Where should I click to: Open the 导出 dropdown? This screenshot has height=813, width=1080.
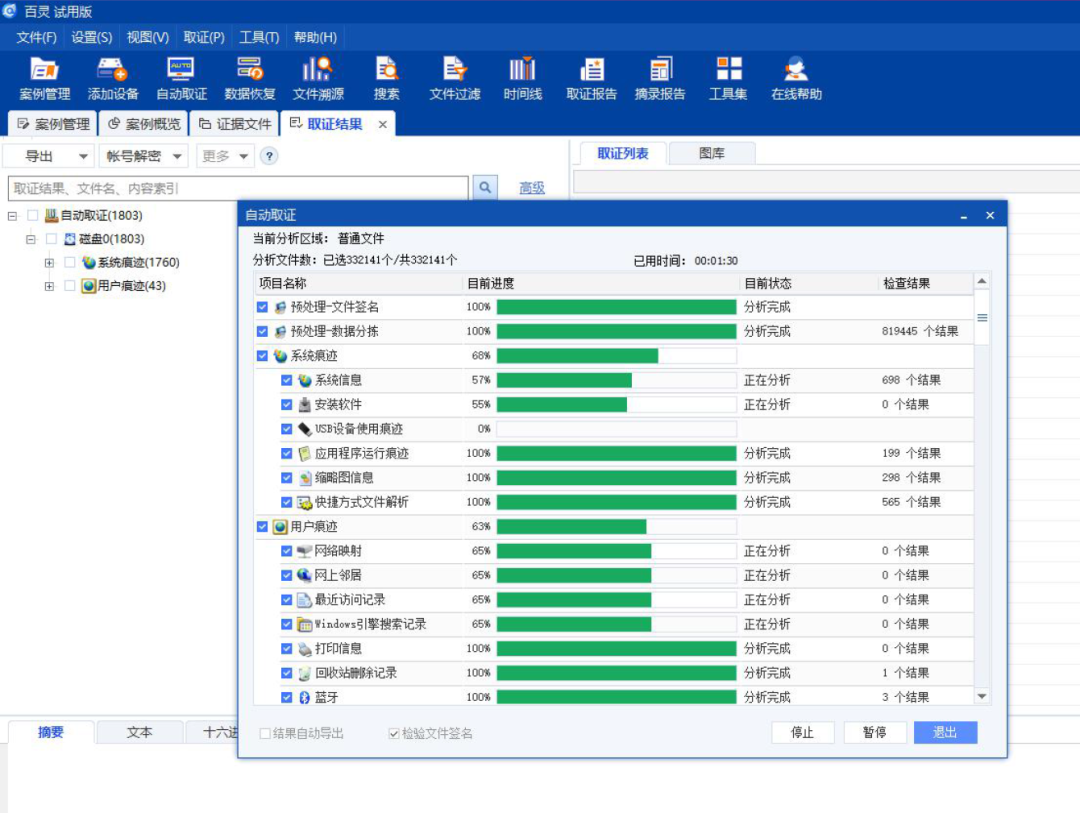click(x=49, y=156)
